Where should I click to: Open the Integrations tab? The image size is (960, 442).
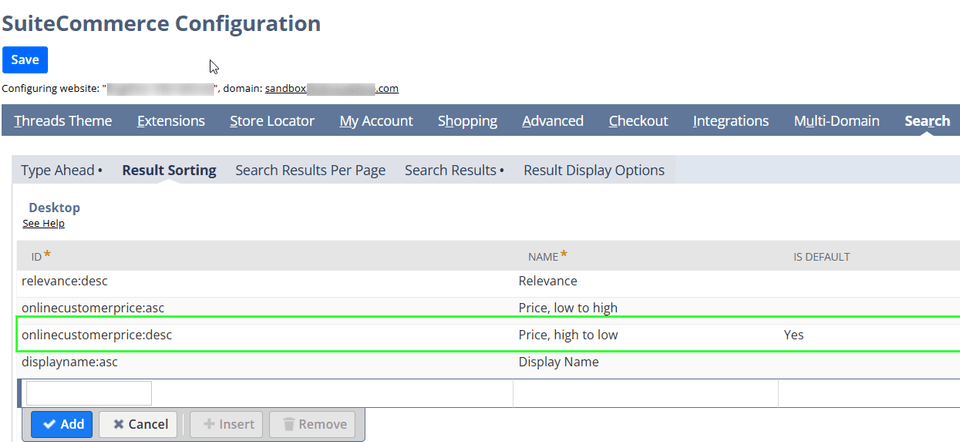point(730,121)
